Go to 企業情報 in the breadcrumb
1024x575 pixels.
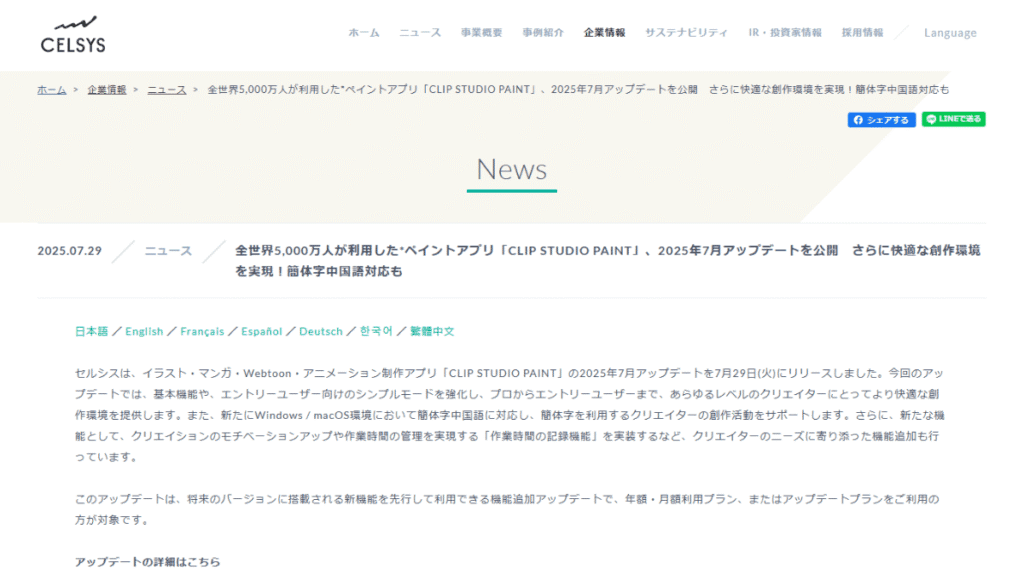tap(107, 90)
